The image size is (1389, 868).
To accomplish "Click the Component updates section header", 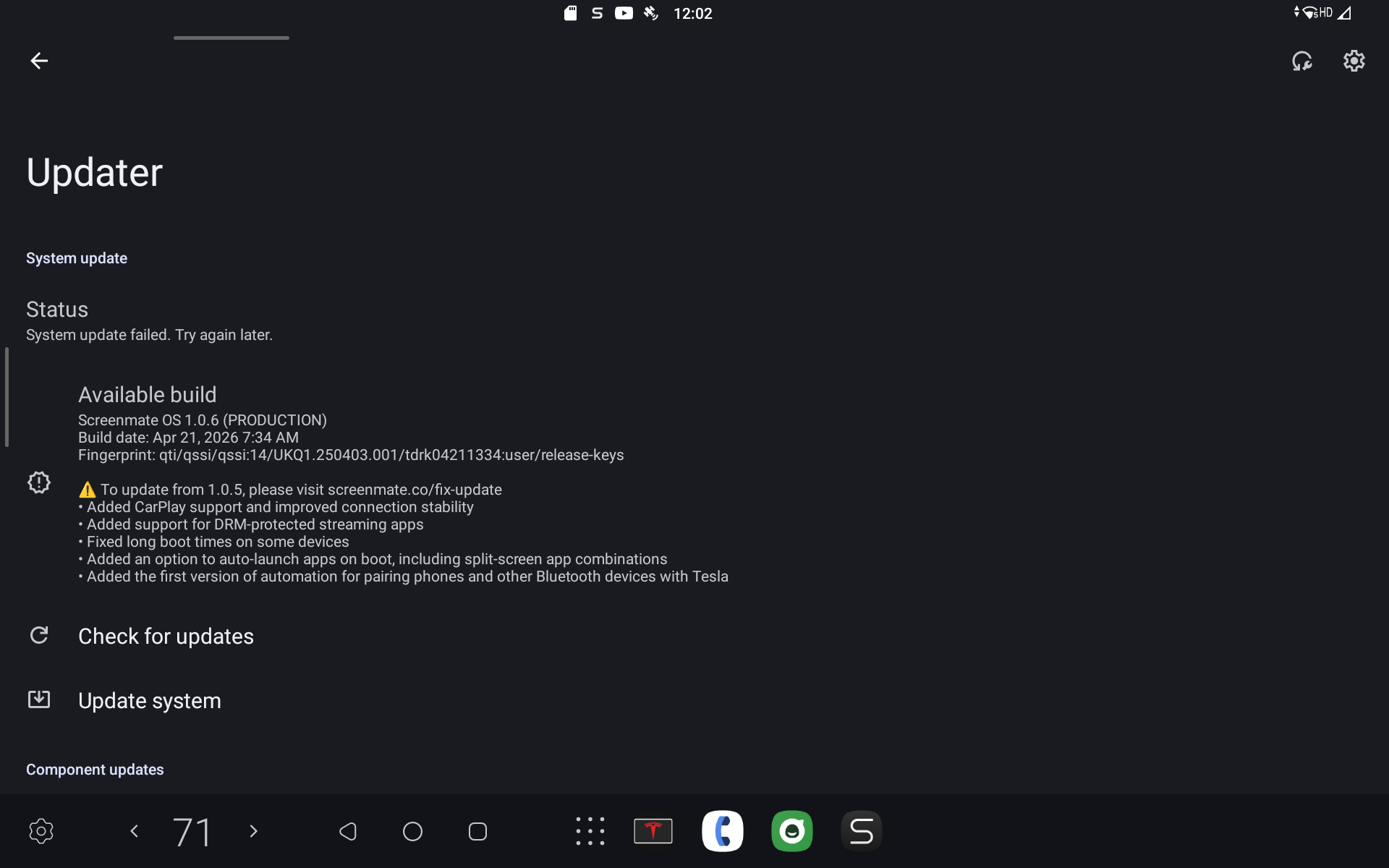I will 95,770.
